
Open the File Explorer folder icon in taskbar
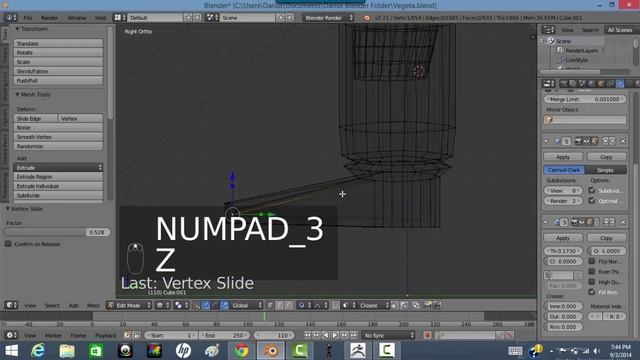[67, 351]
